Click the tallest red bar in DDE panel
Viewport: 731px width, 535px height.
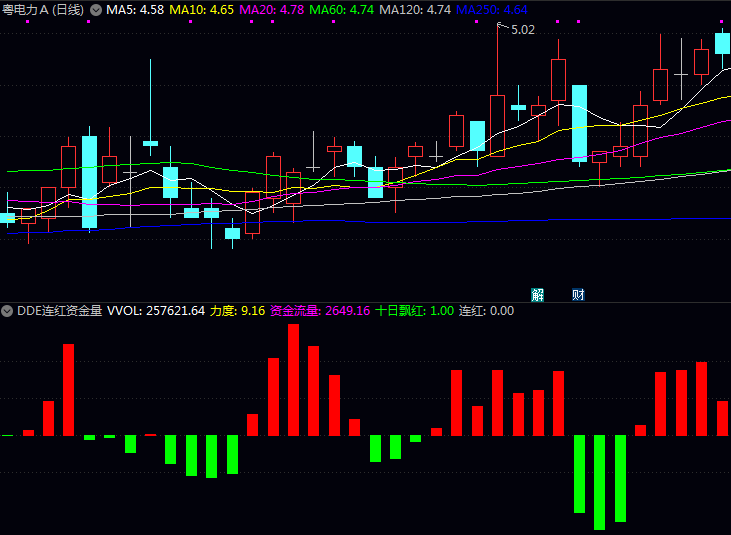pyautogui.click(x=294, y=380)
